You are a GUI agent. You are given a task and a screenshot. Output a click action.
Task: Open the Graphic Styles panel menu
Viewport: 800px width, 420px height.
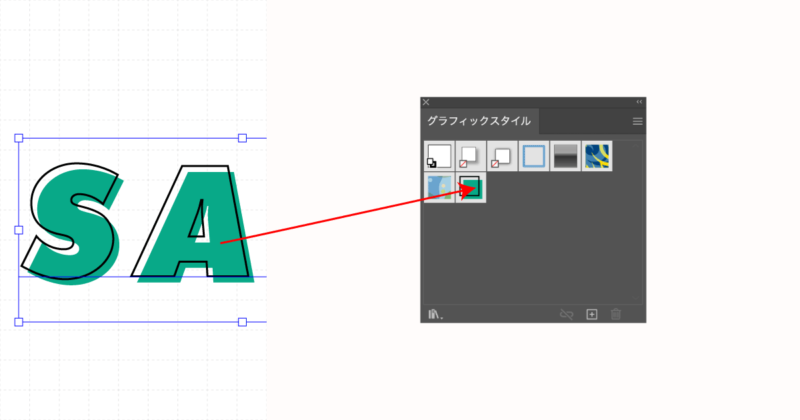[x=637, y=122]
